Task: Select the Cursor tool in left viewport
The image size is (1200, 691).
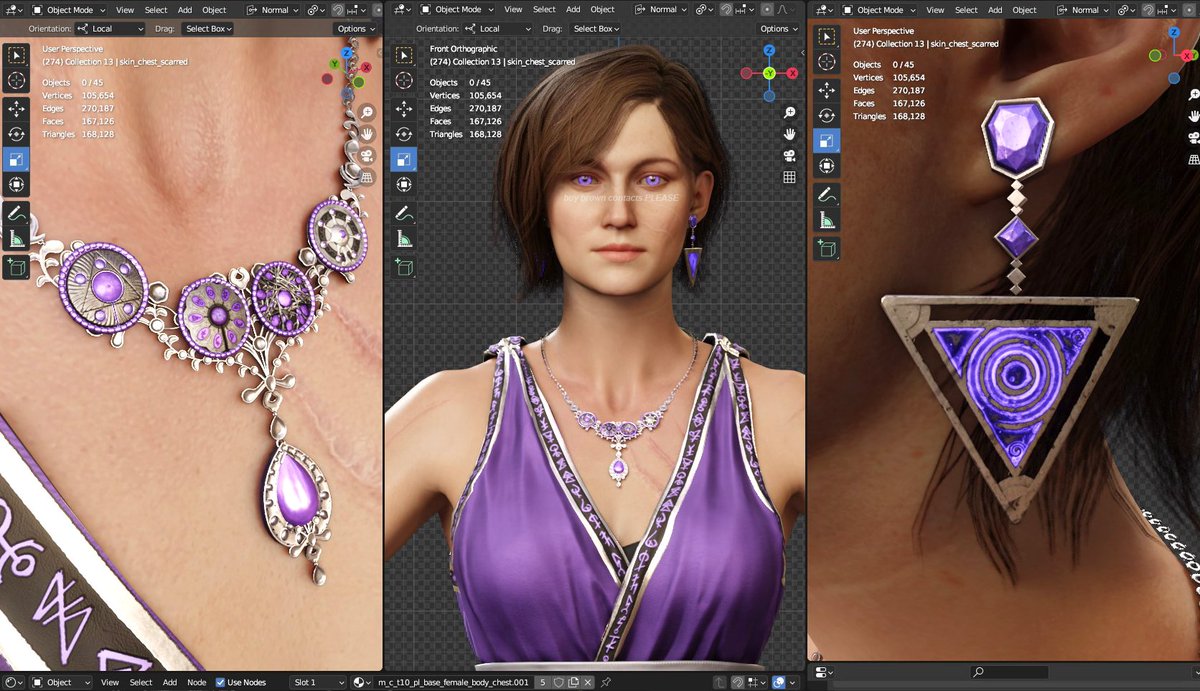Action: point(16,82)
